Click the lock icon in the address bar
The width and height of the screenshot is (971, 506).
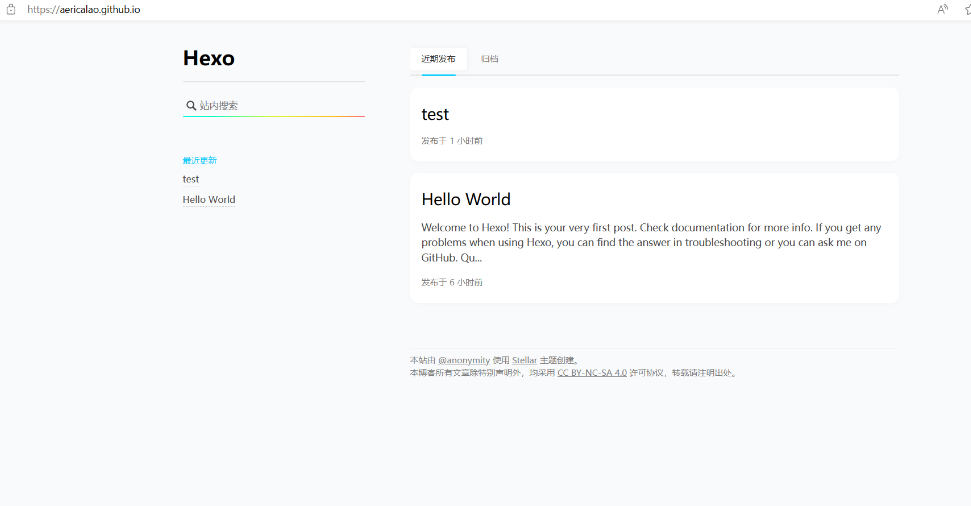point(11,9)
